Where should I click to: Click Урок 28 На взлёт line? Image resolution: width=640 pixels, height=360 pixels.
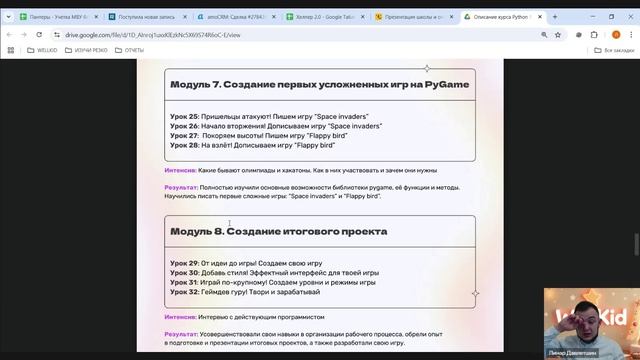tap(253, 145)
